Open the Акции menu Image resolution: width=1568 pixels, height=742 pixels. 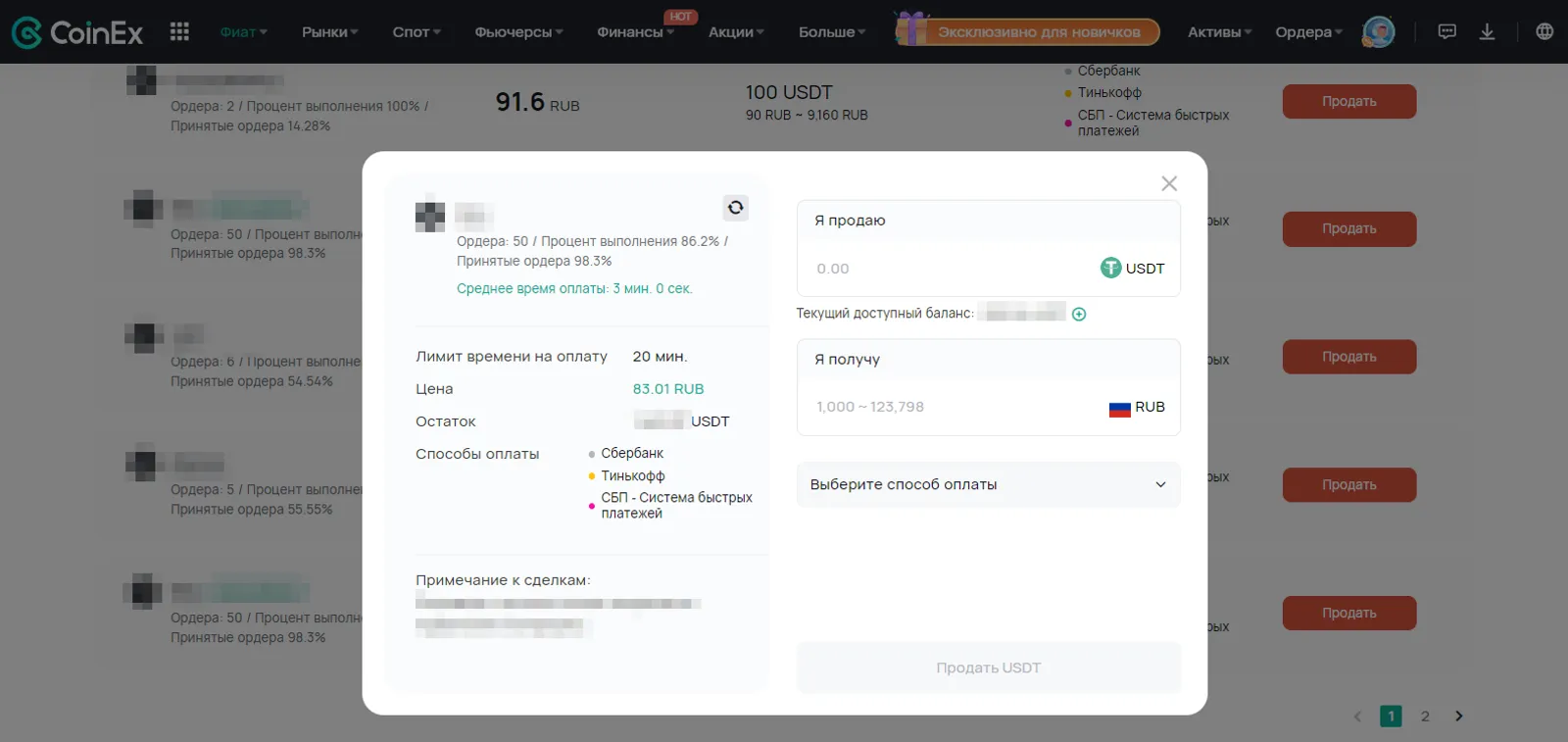tap(736, 32)
